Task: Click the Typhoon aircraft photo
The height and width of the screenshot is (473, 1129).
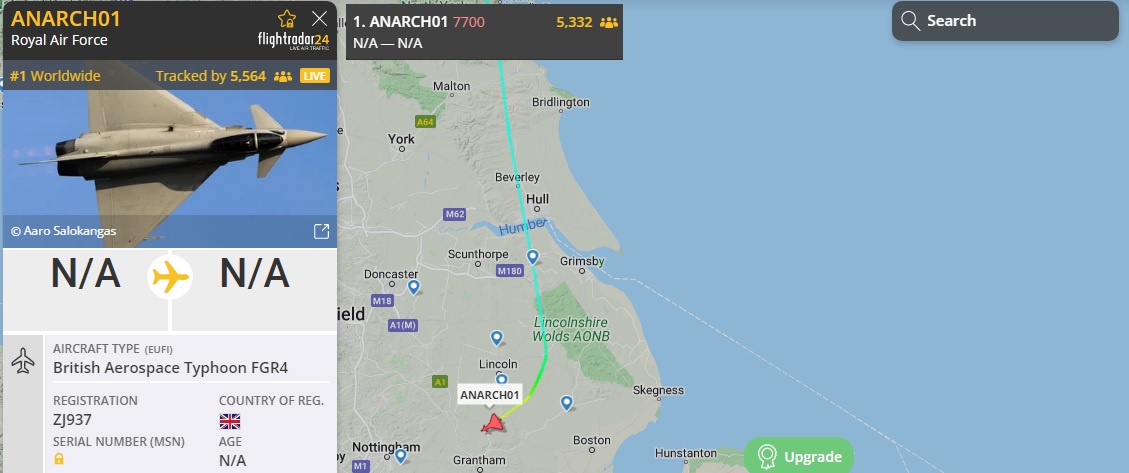Action: [x=170, y=154]
